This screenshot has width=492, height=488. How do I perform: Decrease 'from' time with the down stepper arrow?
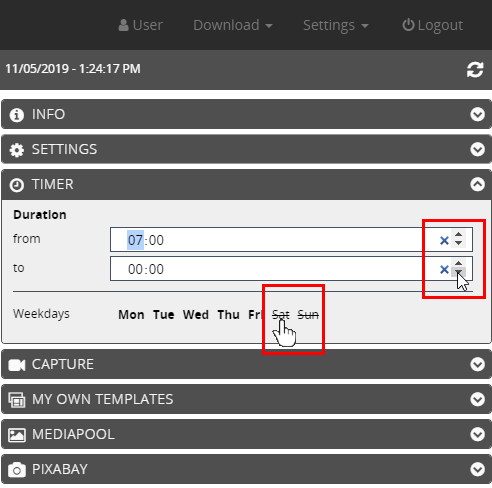click(x=458, y=243)
